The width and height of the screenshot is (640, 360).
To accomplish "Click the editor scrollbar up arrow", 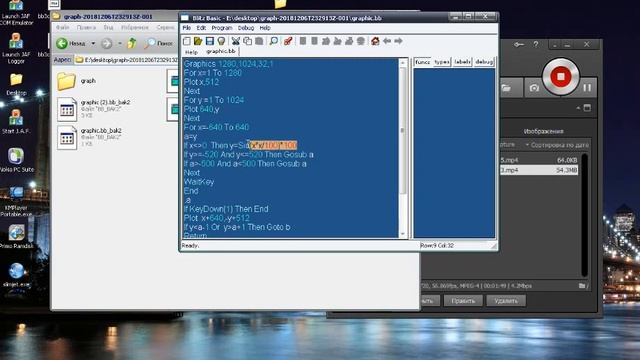I will [x=402, y=62].
